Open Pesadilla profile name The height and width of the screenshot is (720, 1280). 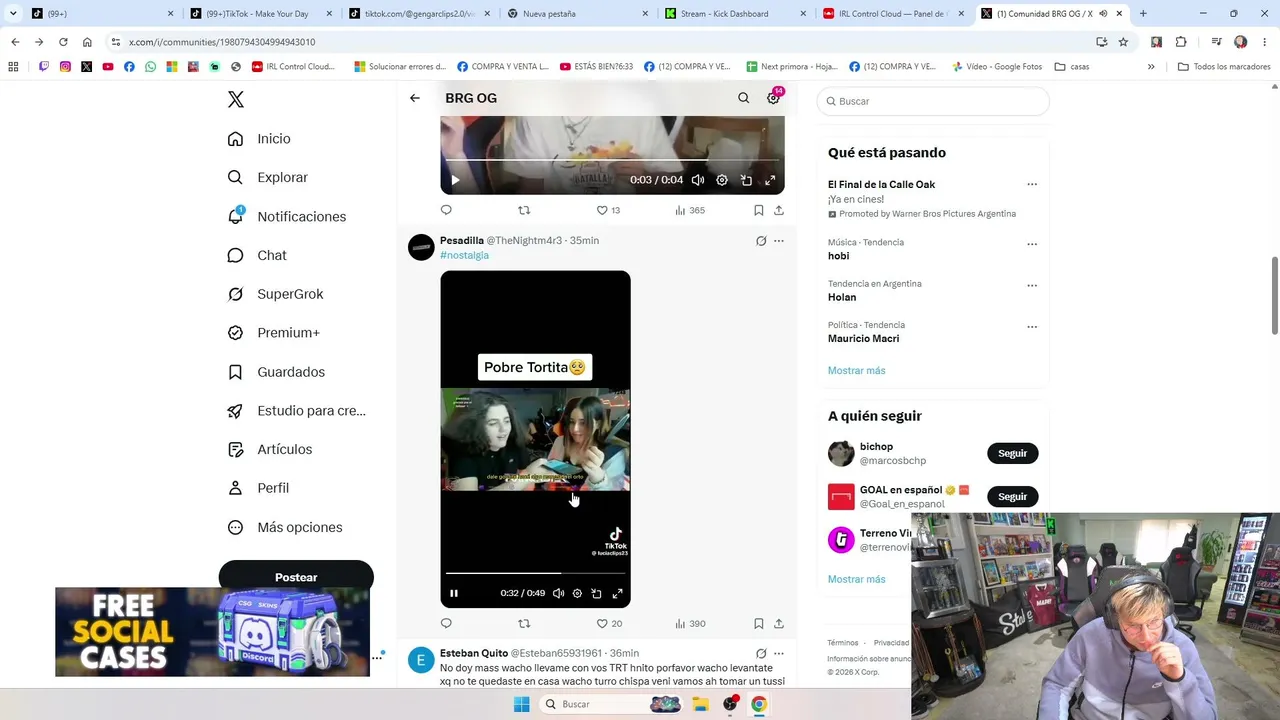(x=462, y=240)
